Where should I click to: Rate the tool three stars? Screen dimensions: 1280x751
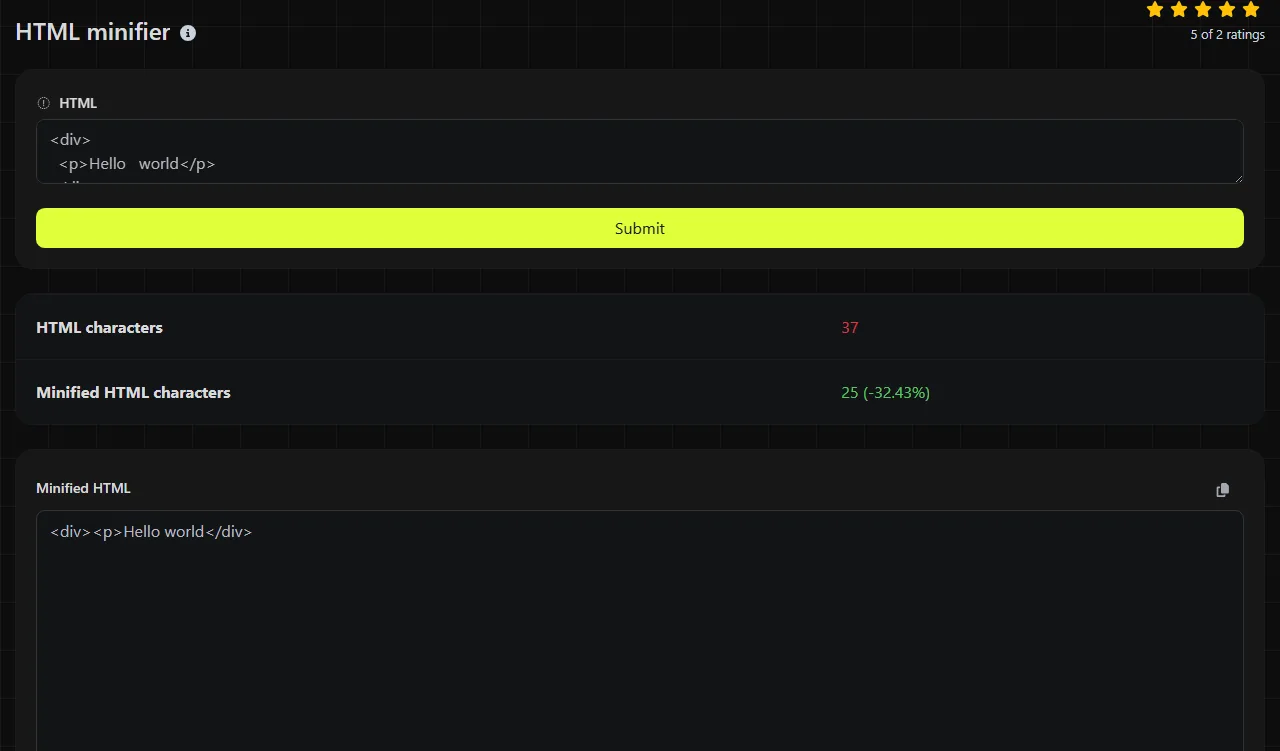pyautogui.click(x=1203, y=10)
